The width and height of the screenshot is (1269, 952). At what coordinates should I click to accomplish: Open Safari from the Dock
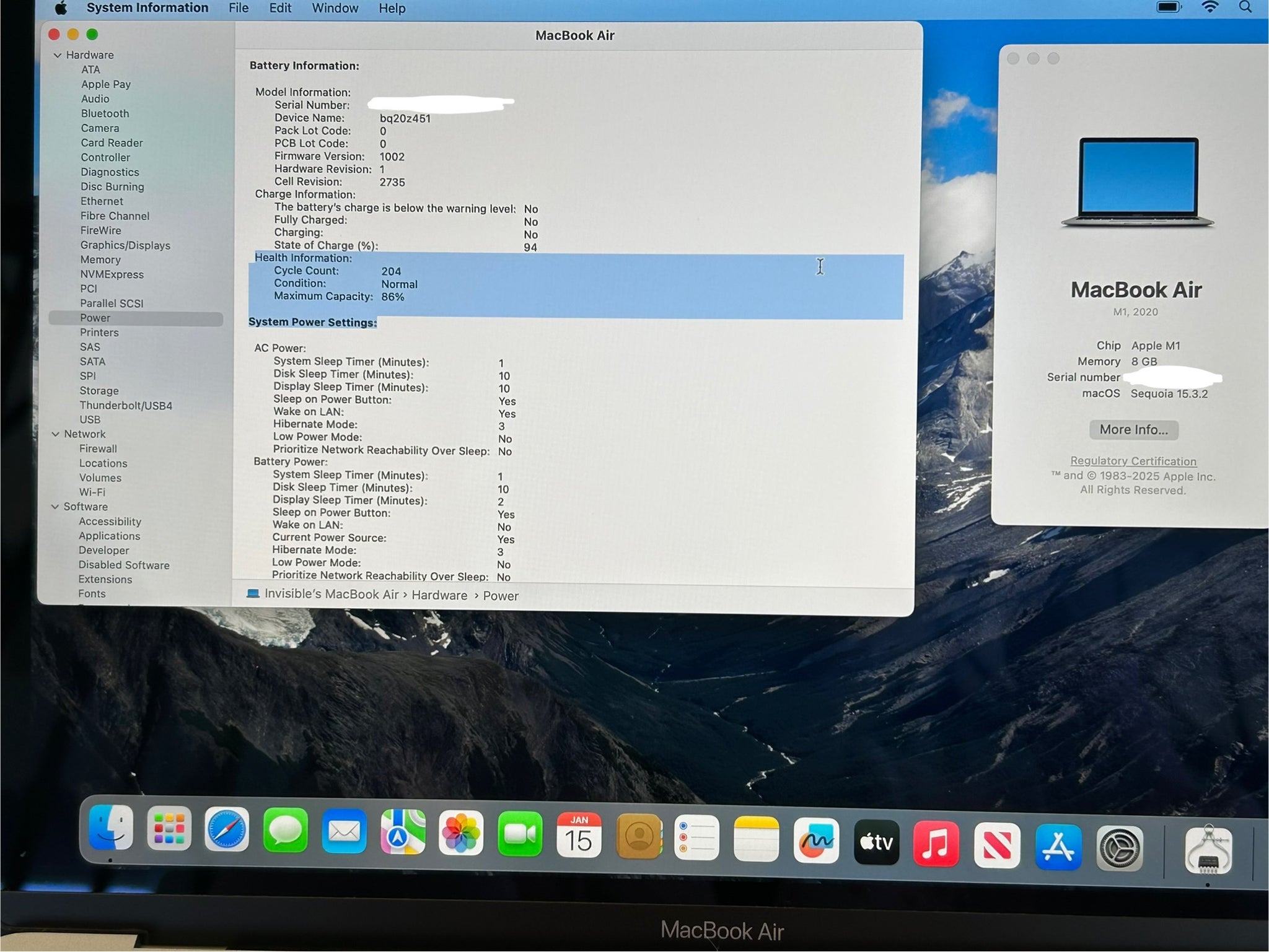point(227,830)
